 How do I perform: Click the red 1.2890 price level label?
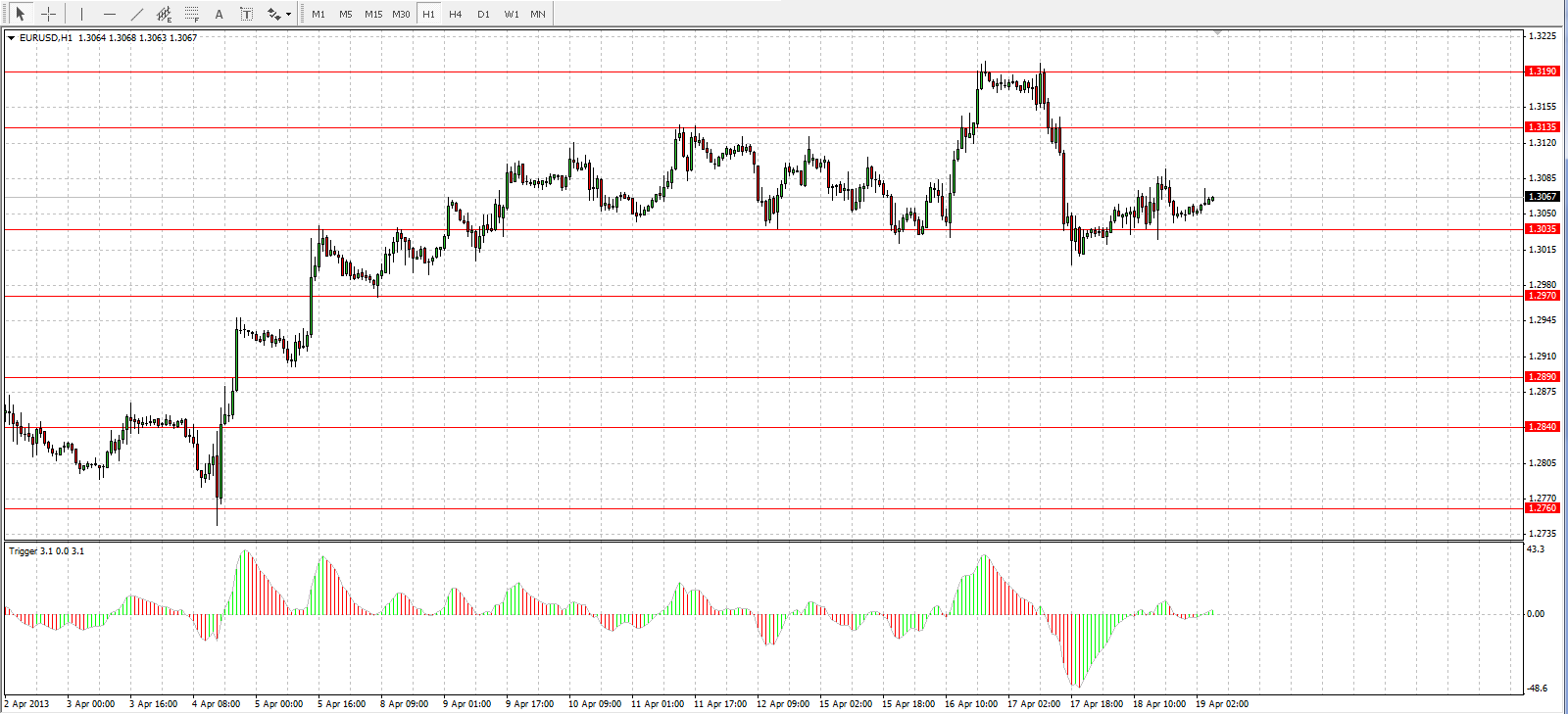(1543, 377)
